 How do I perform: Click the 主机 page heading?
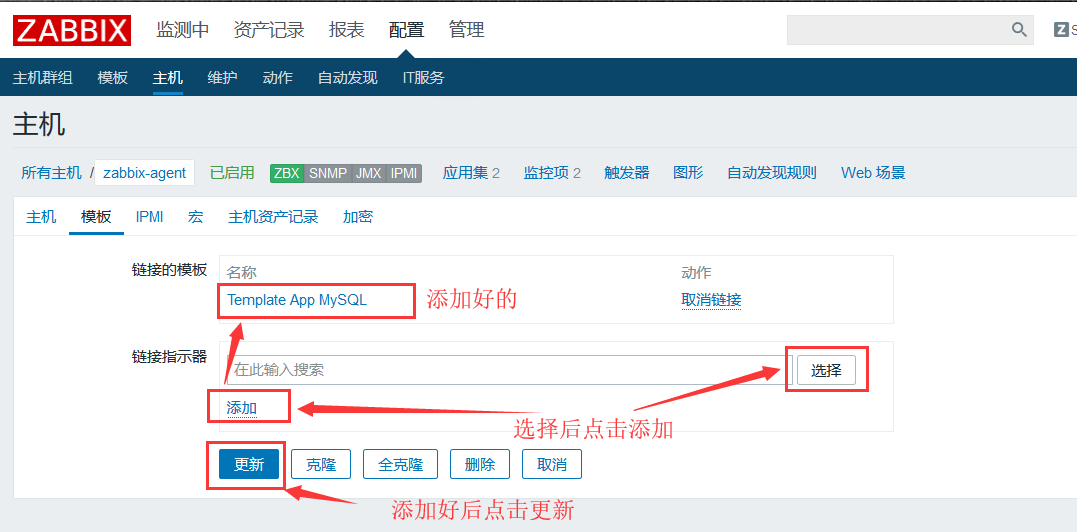coord(39,126)
